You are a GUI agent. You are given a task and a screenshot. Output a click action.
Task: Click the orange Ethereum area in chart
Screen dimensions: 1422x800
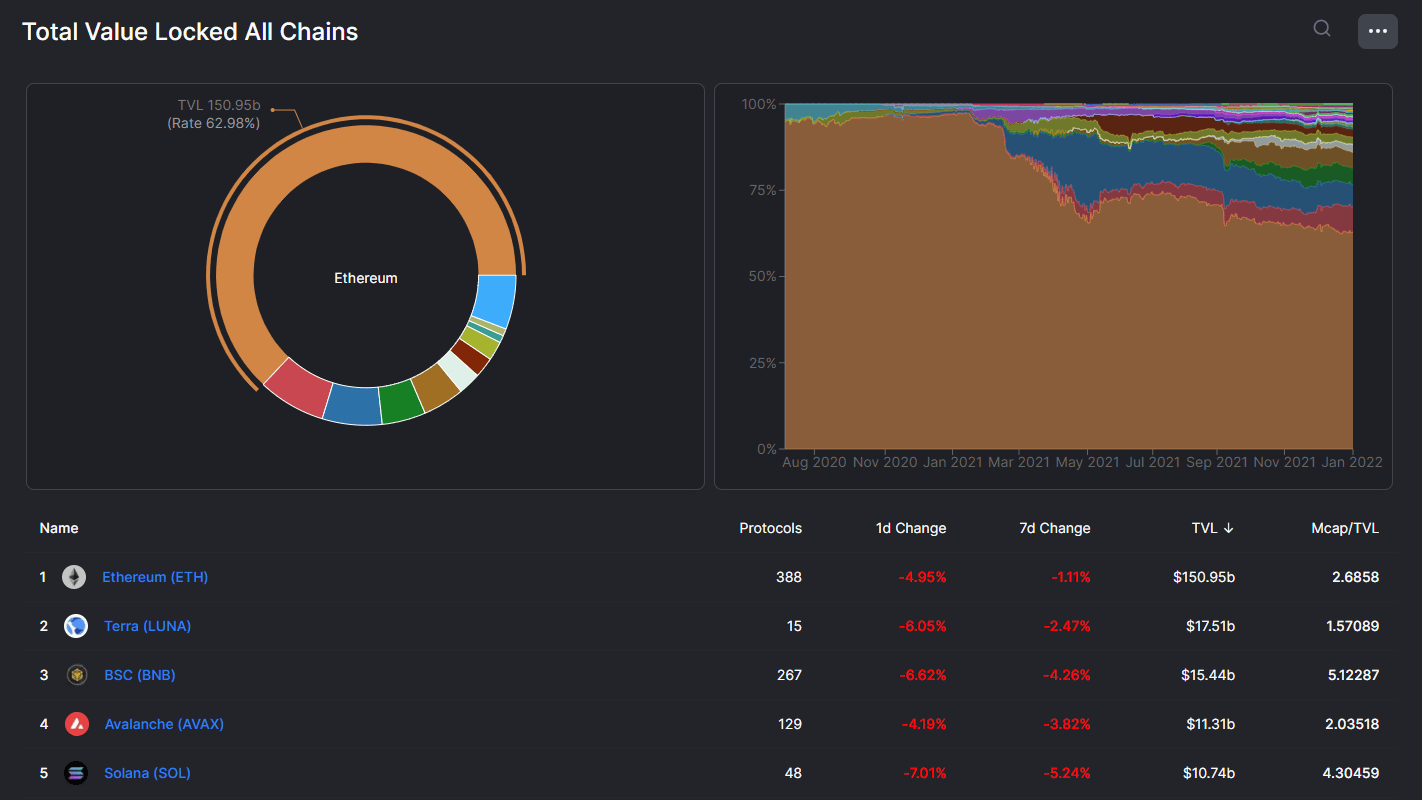[1000, 340]
